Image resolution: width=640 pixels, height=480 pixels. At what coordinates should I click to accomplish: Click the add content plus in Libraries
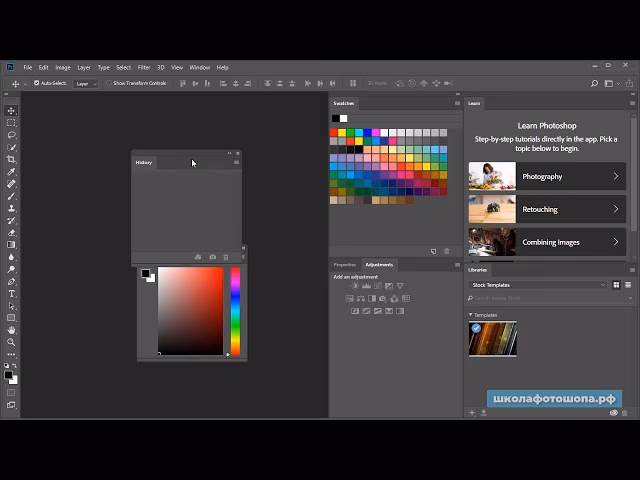[x=472, y=413]
